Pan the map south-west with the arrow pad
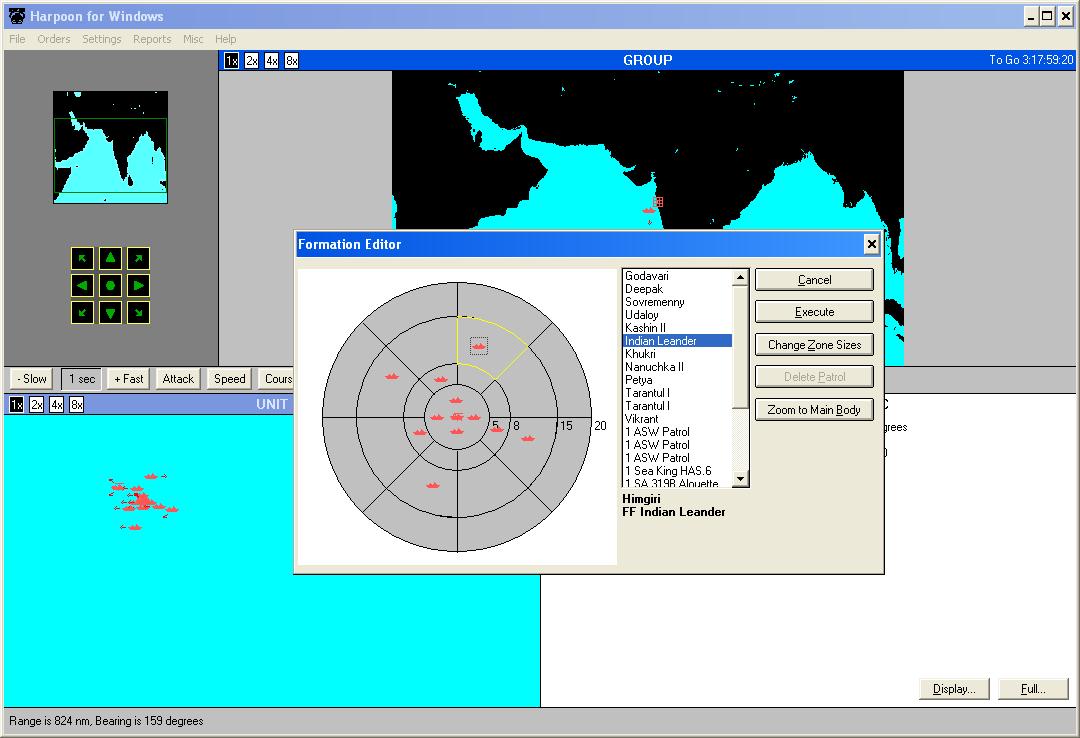 83,312
